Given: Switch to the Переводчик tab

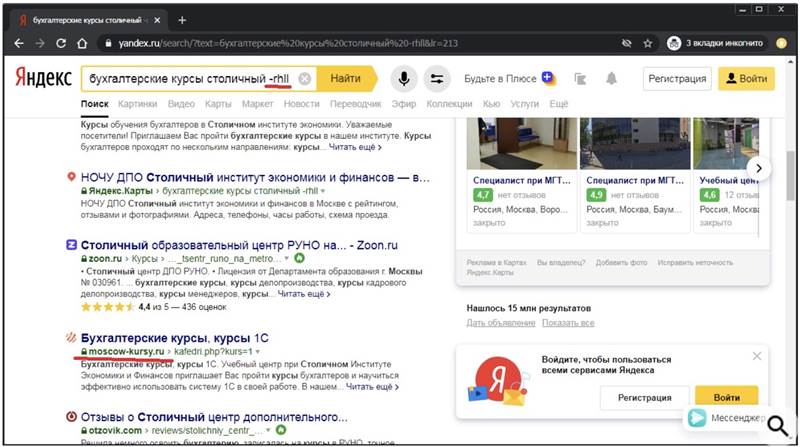Looking at the screenshot, I should [x=356, y=104].
